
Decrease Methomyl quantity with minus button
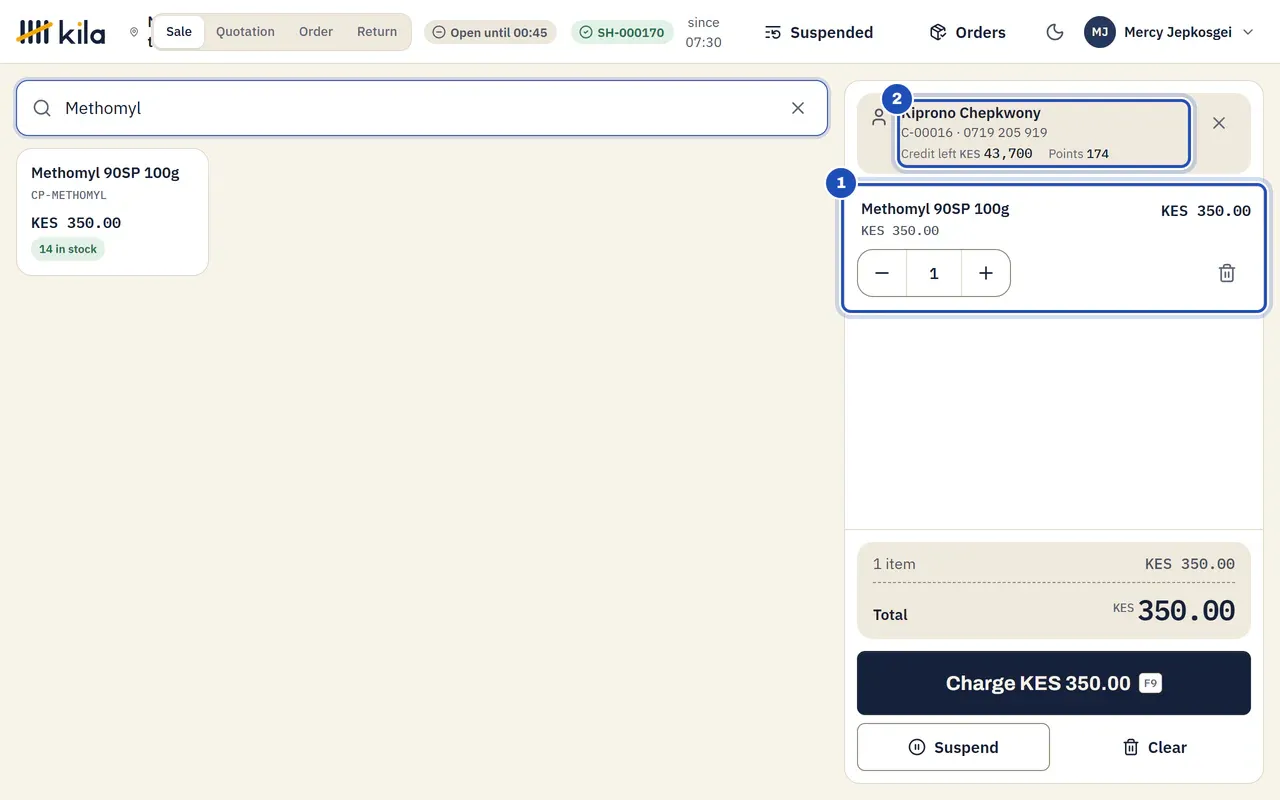(x=882, y=273)
